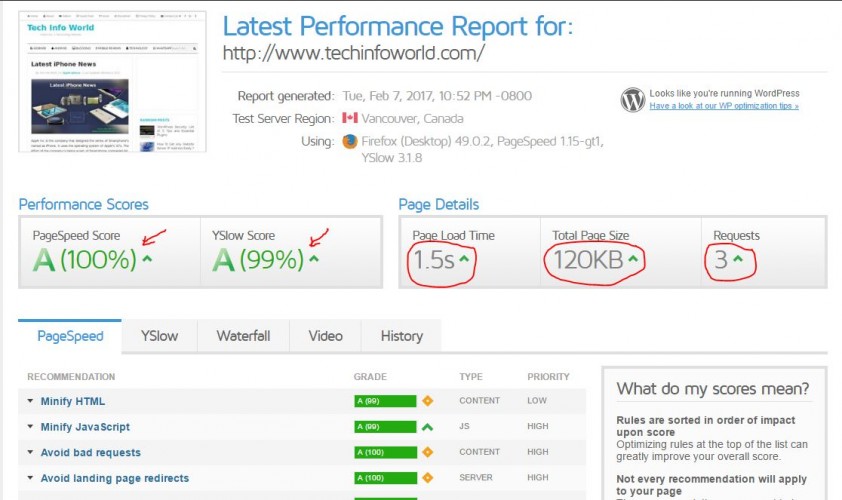Click the Avoid bad requests A (100) grade bar
This screenshot has height=500, width=842.
tap(385, 452)
